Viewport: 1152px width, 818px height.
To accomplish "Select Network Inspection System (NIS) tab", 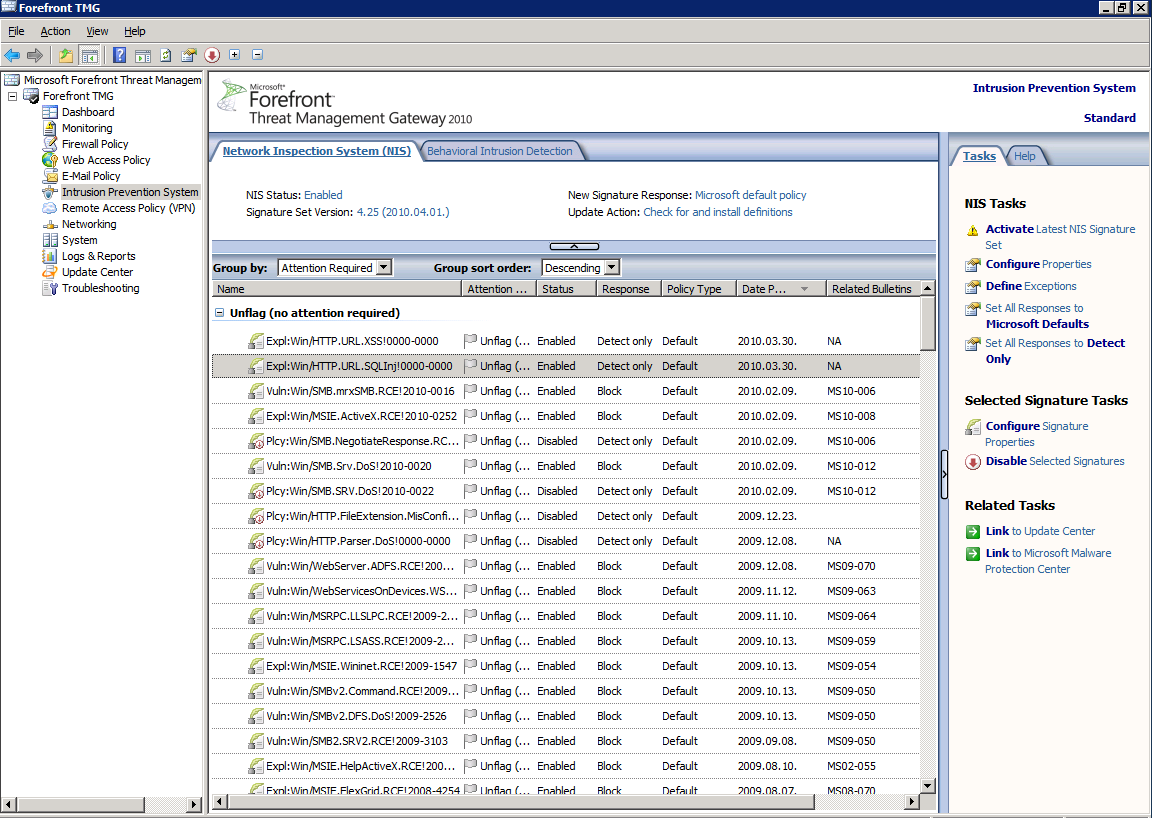I will [317, 151].
